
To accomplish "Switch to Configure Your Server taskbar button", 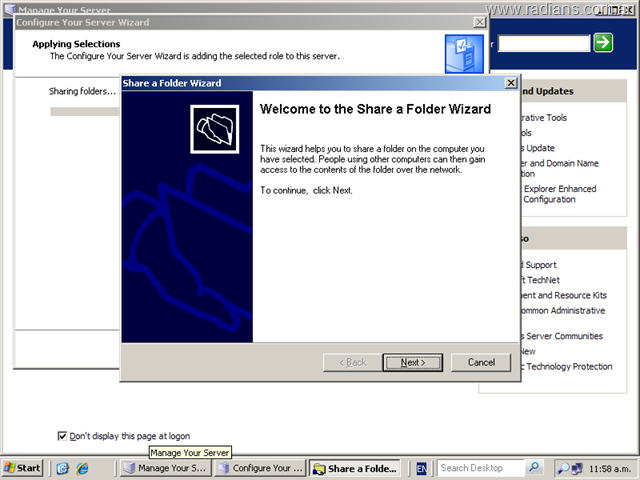I will (x=260, y=468).
